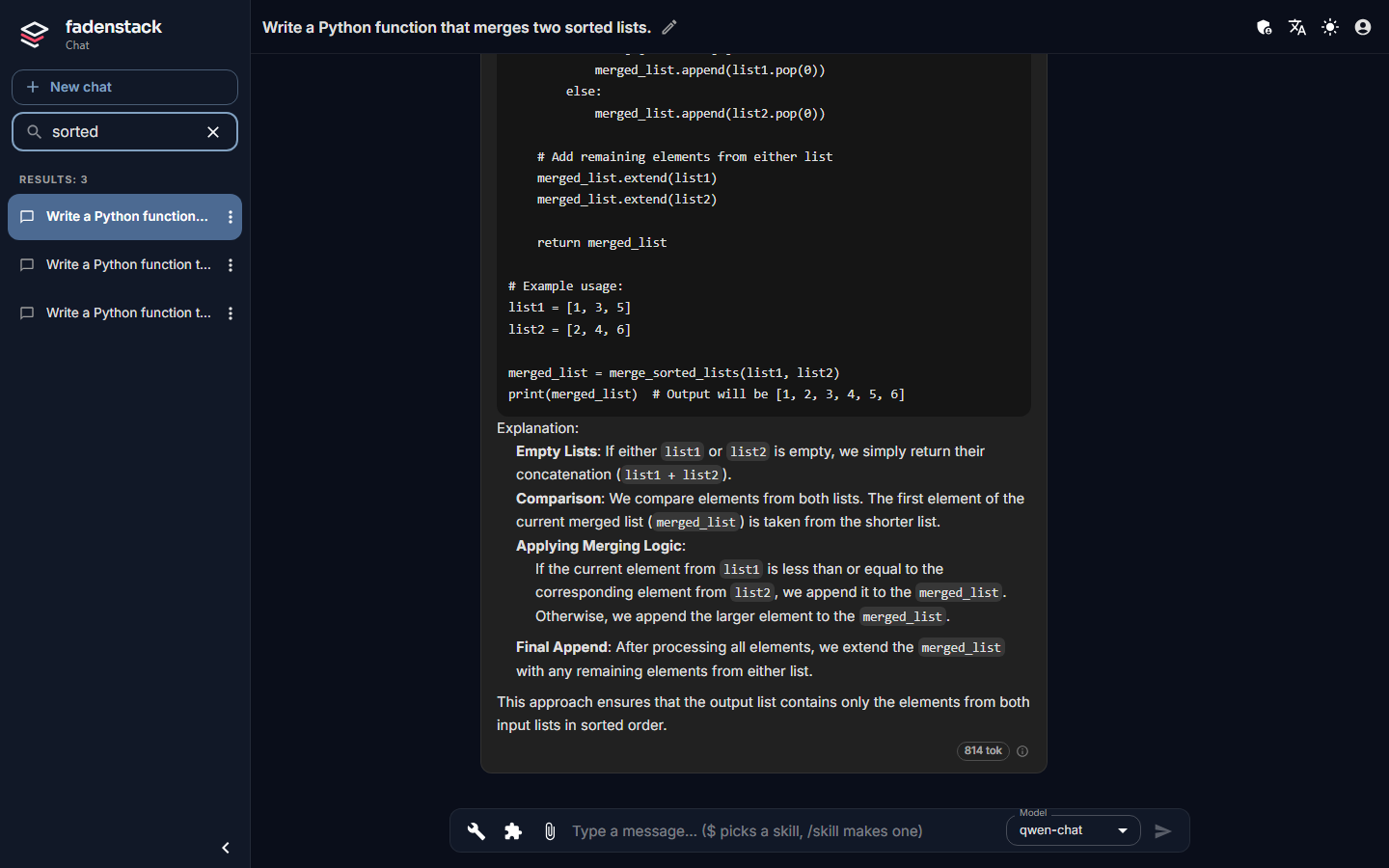Viewport: 1389px width, 868px height.
Task: Click the "list2 = [2, 4, 6]" code line
Action: [569, 330]
